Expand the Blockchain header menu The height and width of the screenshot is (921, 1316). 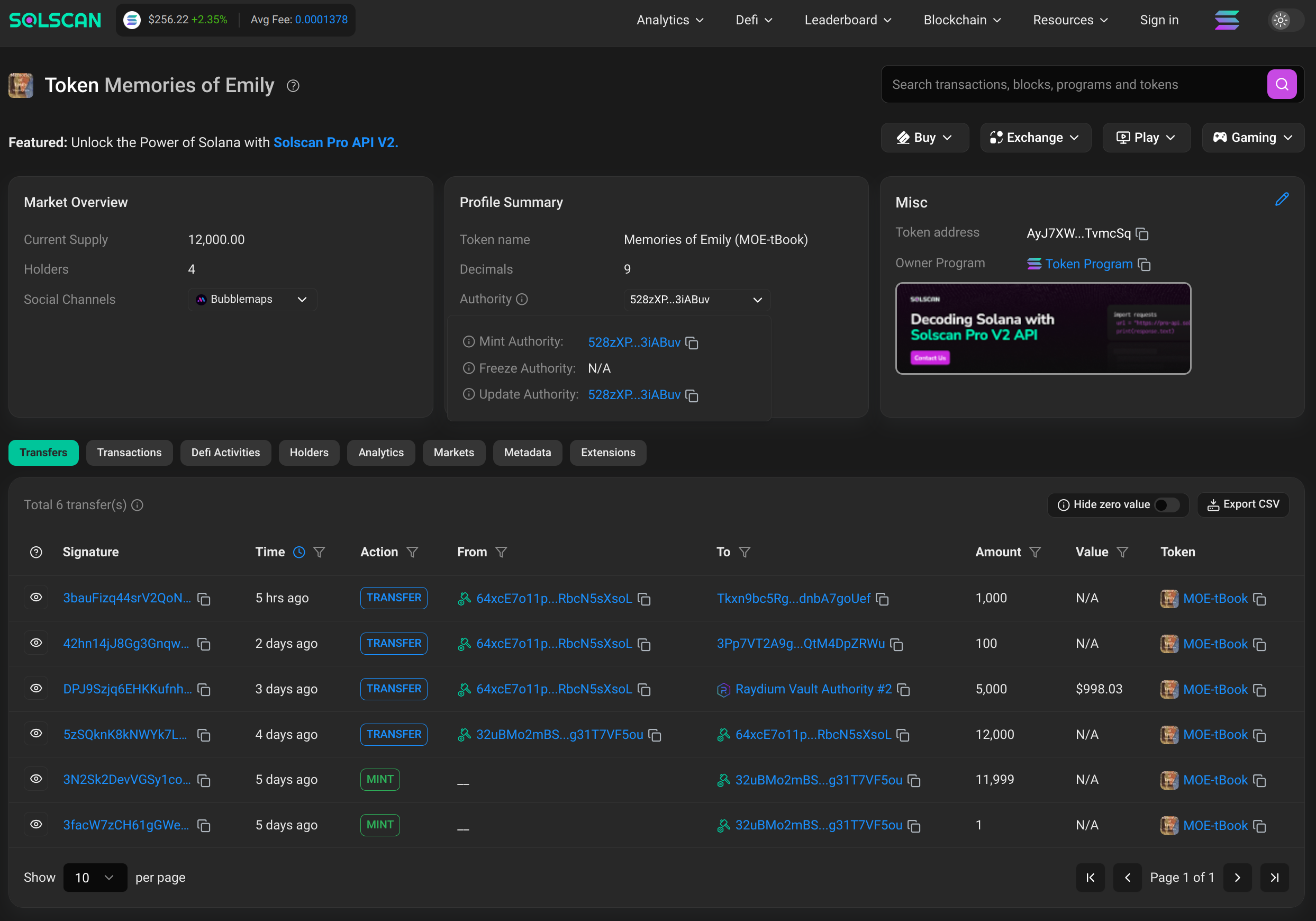(962, 20)
